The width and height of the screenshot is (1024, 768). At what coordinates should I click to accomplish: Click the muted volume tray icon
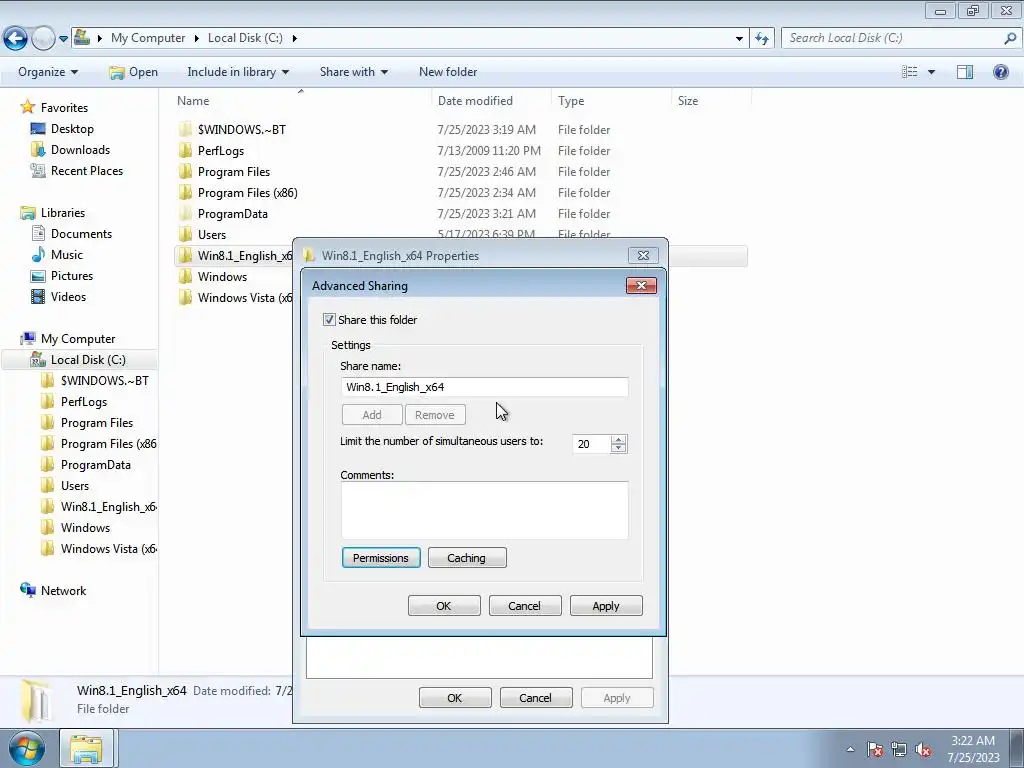click(923, 749)
